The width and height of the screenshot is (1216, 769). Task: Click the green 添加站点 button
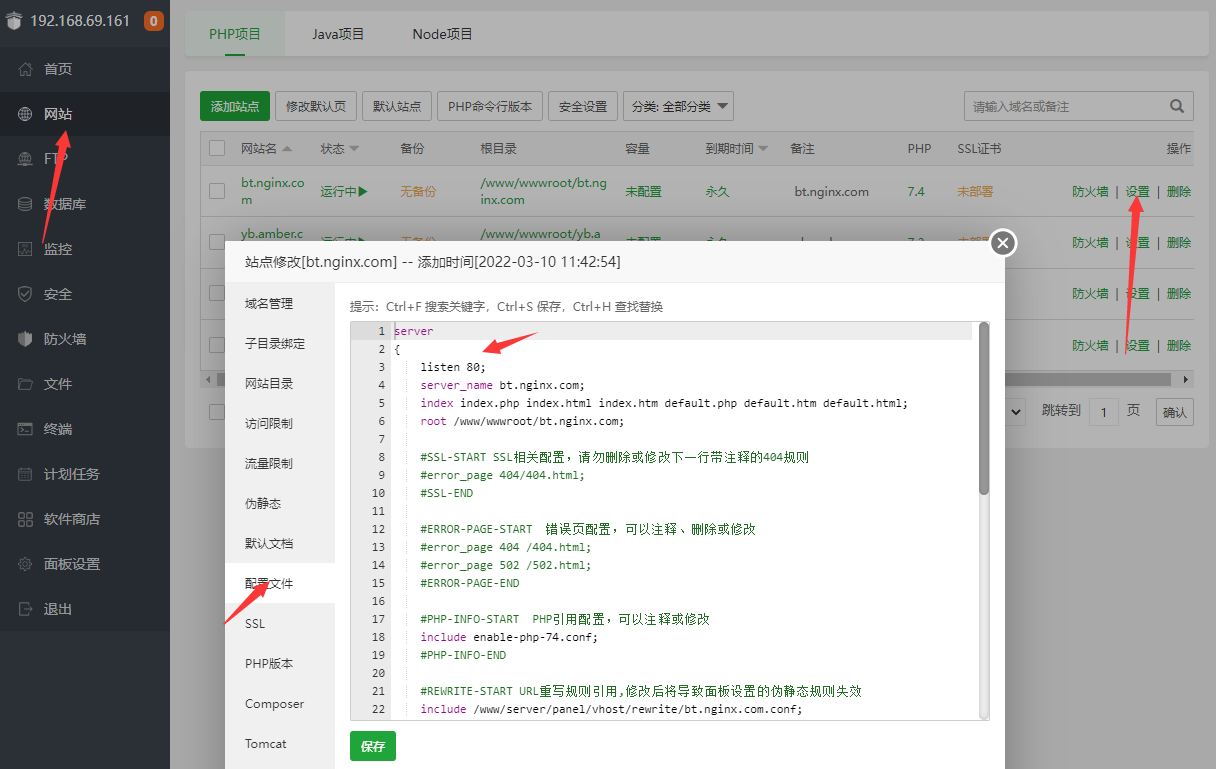pos(235,106)
